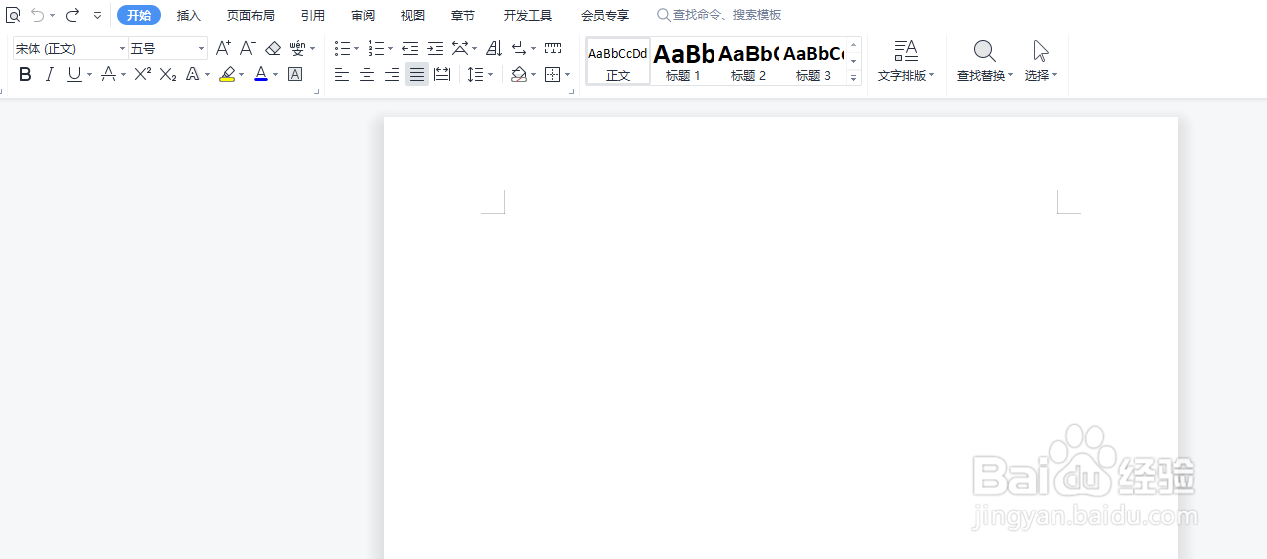Align text left
This screenshot has height=559, width=1267.
point(342,74)
